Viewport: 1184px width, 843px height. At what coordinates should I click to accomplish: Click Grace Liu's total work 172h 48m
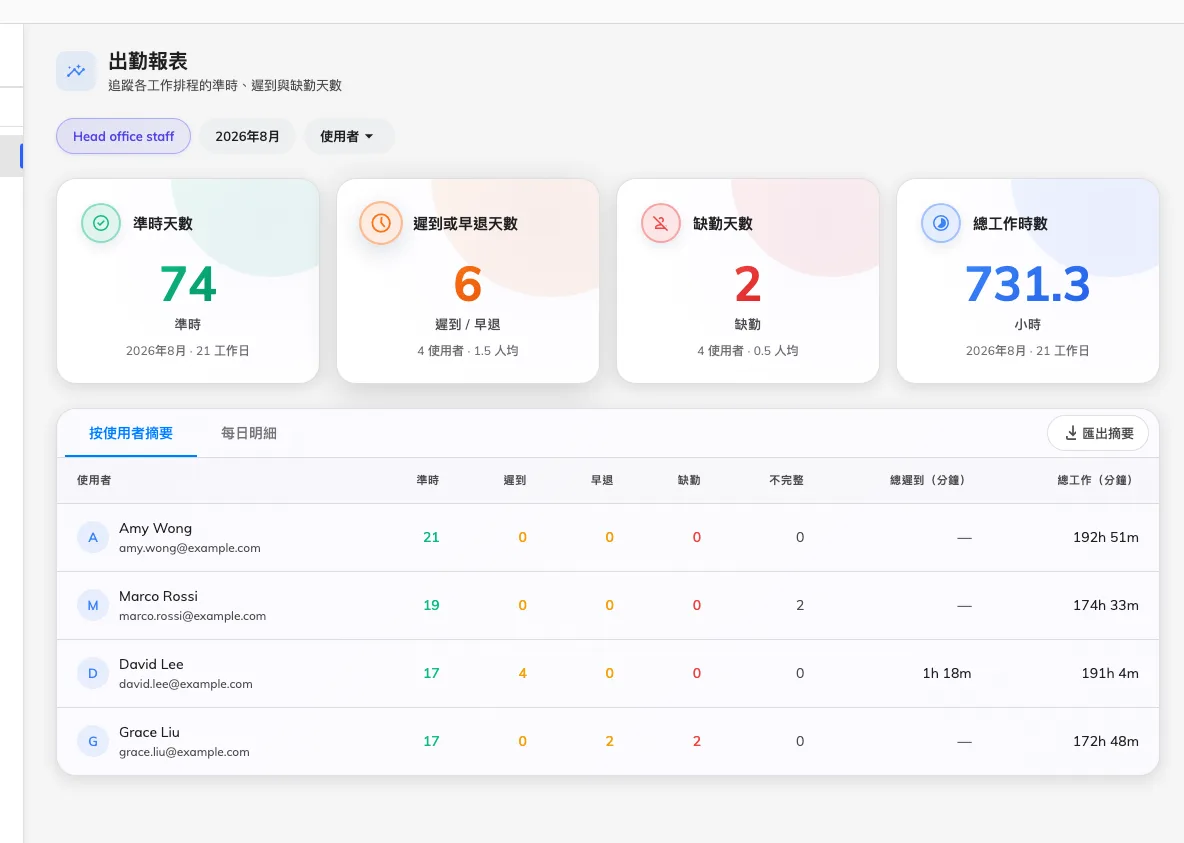[1106, 742]
